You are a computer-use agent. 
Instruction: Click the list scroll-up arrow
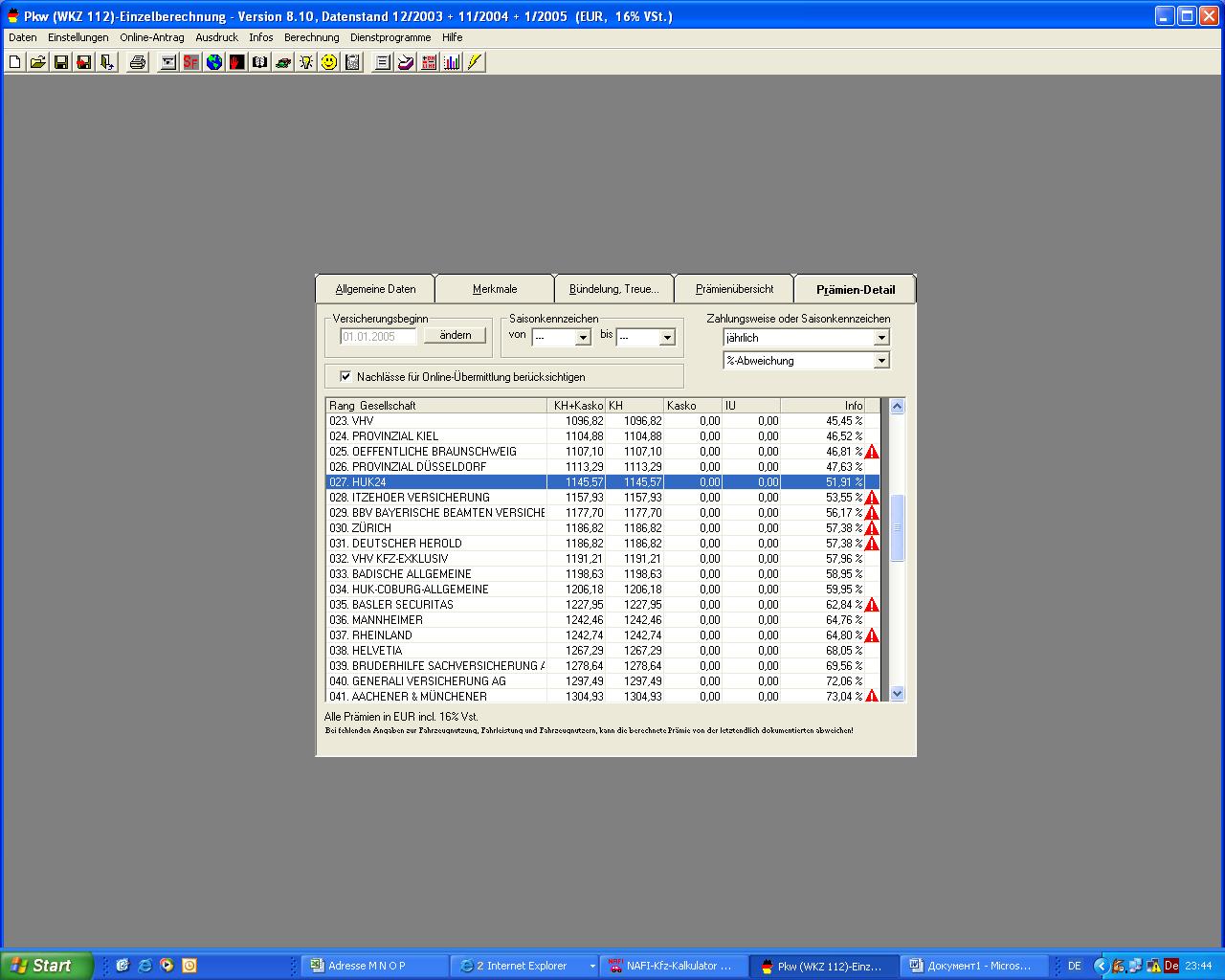897,406
